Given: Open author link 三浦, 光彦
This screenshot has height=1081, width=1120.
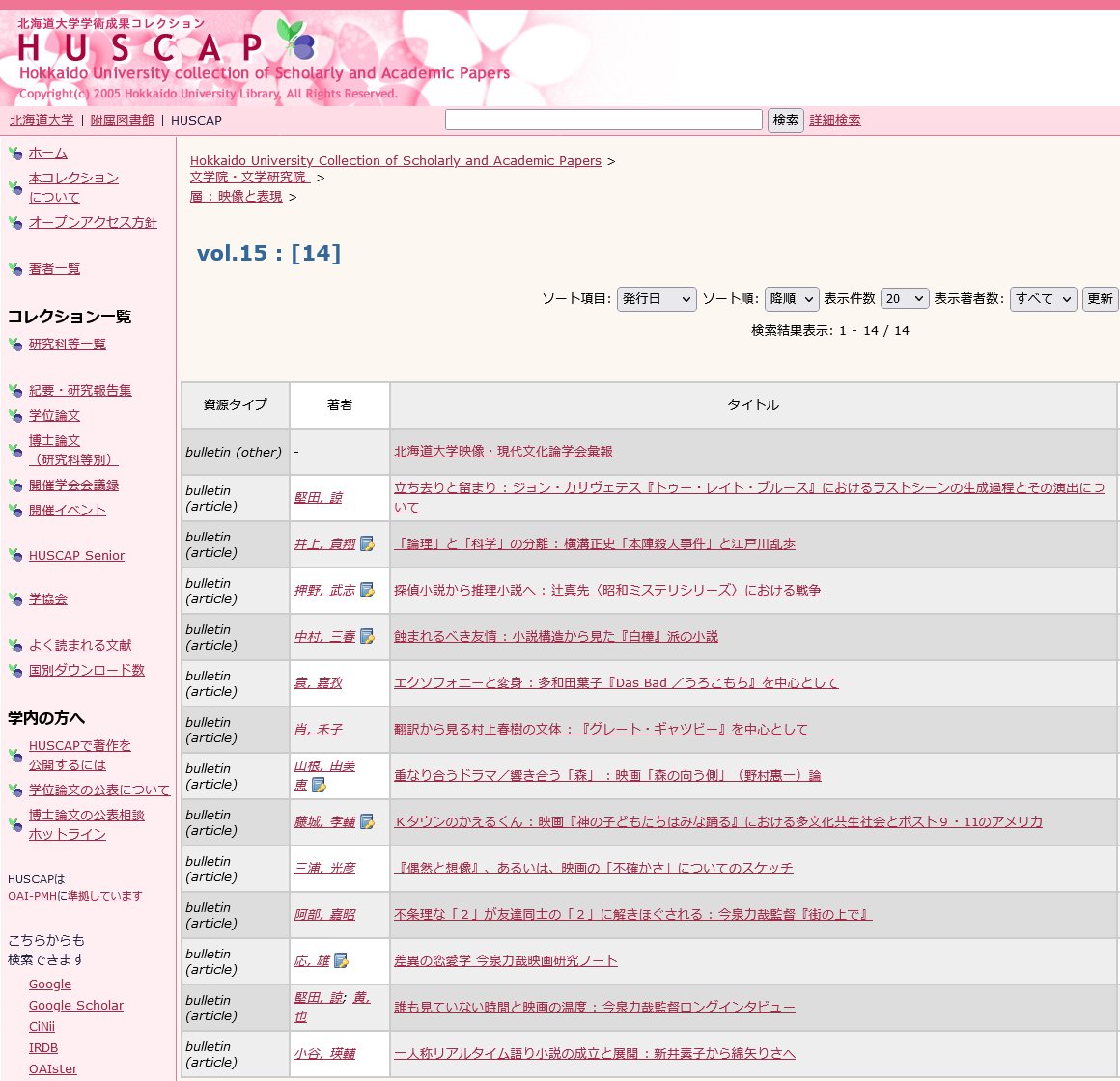Looking at the screenshot, I should pyautogui.click(x=324, y=869).
